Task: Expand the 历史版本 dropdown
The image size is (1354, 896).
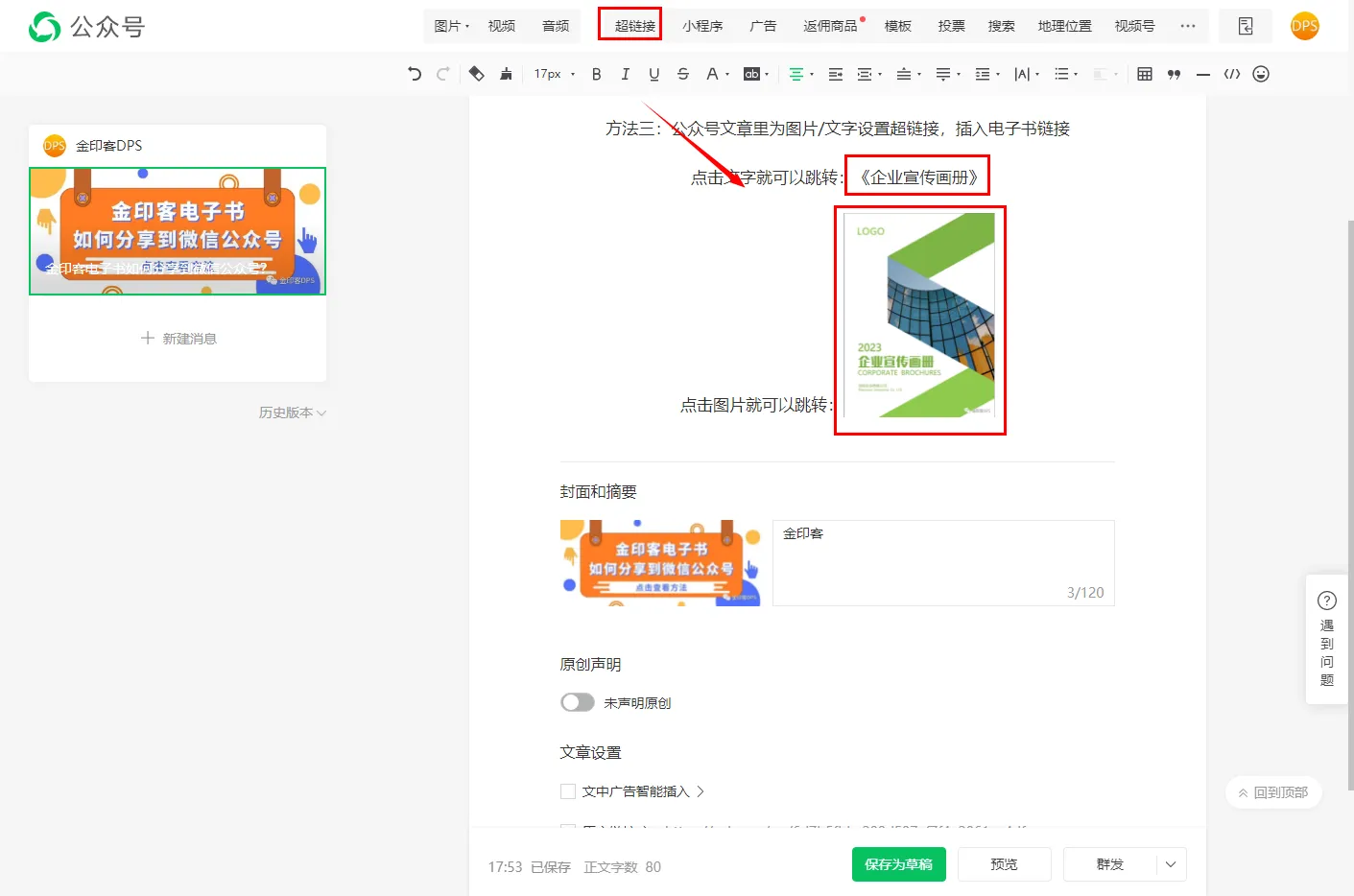Action: (293, 413)
